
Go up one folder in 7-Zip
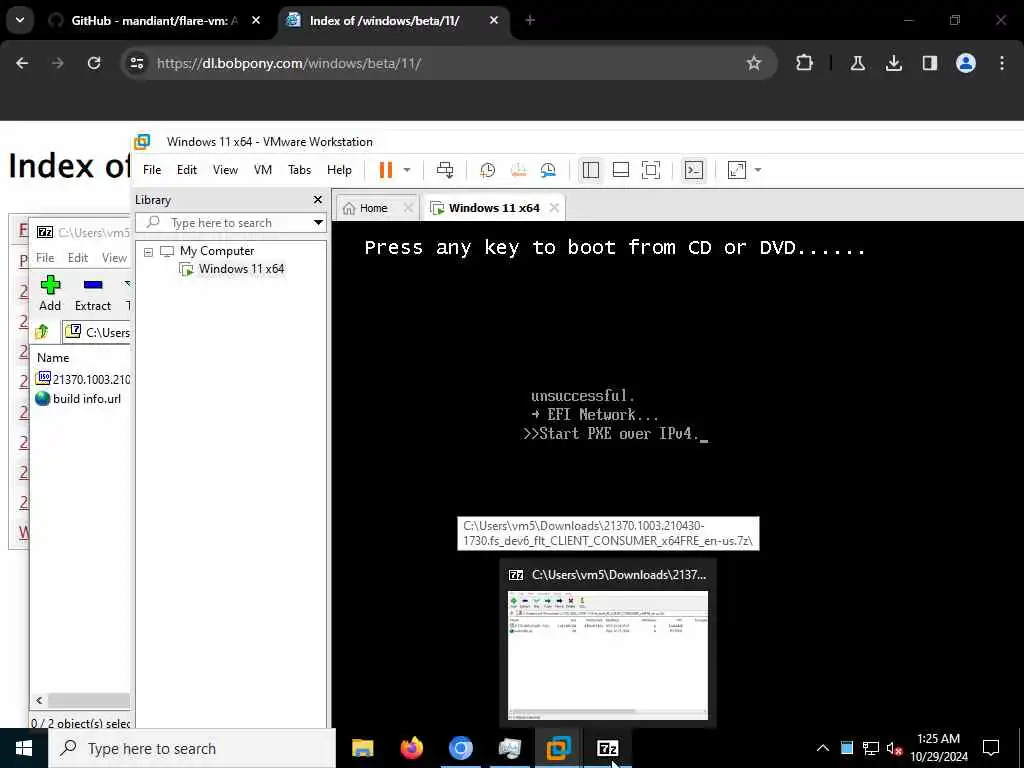42,332
